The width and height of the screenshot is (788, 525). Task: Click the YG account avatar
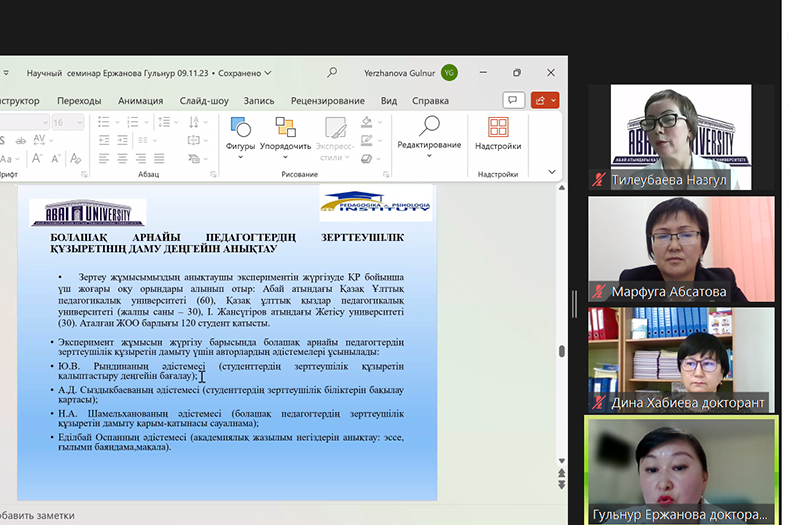449,72
